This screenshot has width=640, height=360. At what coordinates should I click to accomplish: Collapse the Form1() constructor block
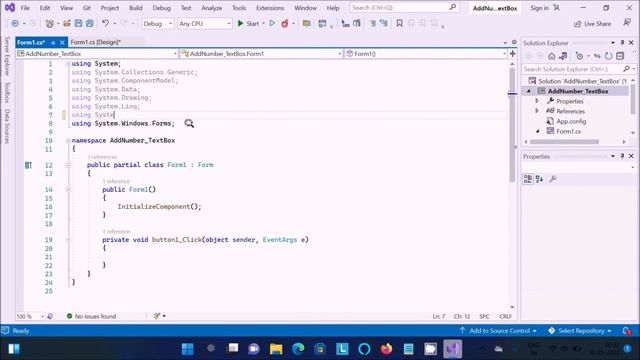coord(68,189)
